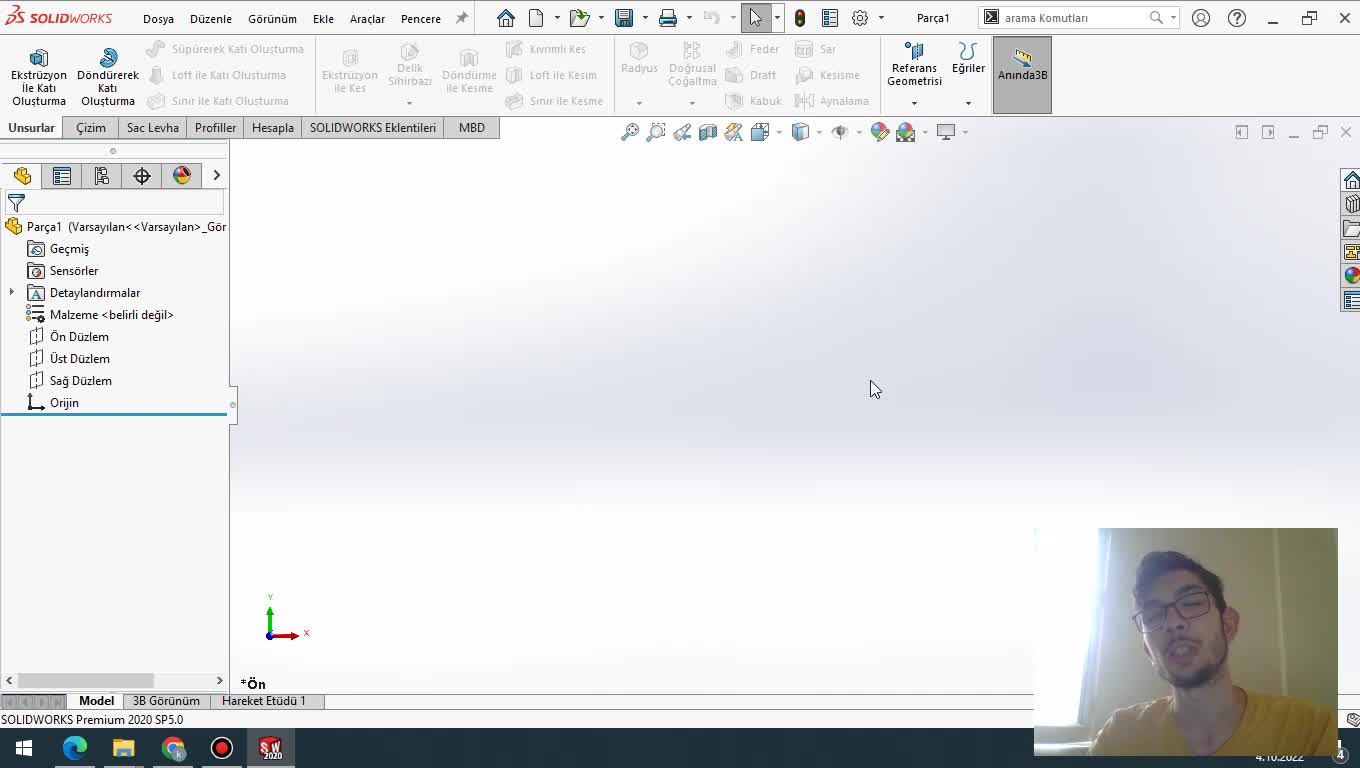Open File Properties icon in top toolbar

click(830, 18)
